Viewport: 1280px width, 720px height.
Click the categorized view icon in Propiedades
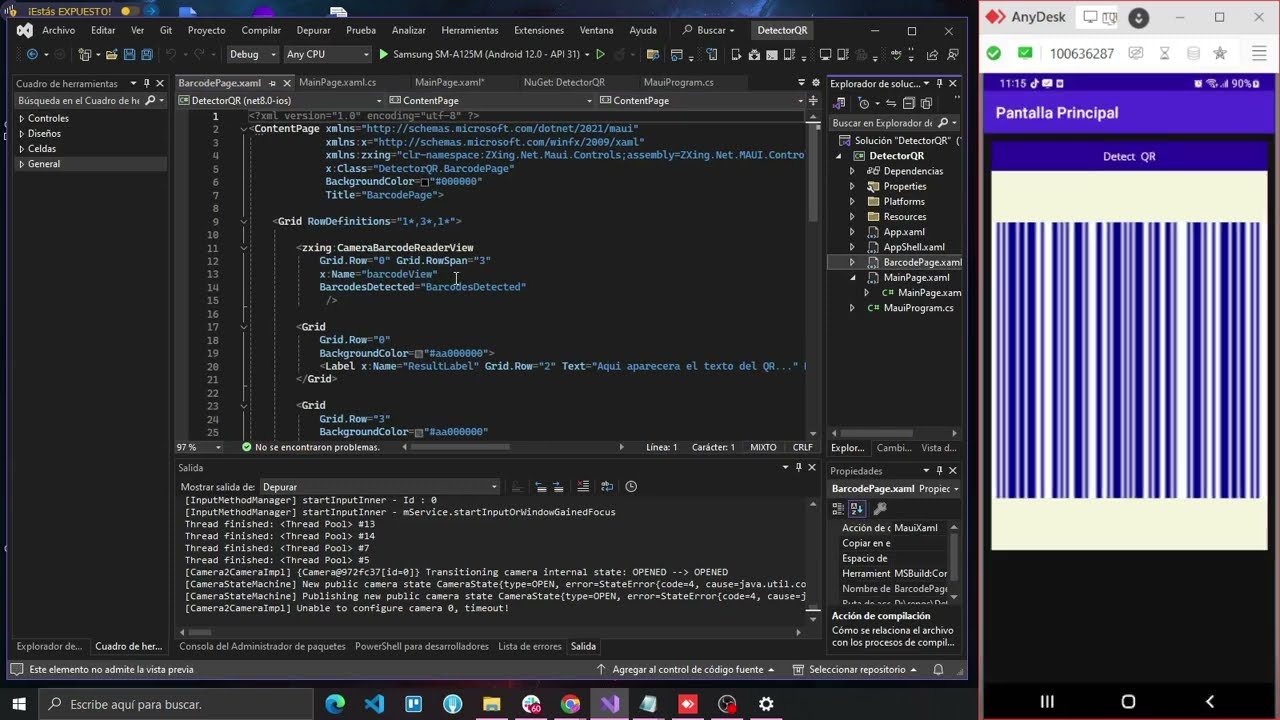pyautogui.click(x=839, y=508)
